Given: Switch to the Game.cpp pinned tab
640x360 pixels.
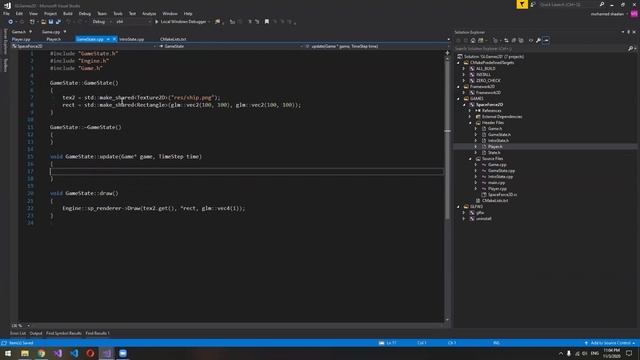Looking at the screenshot, I should click(x=51, y=32).
